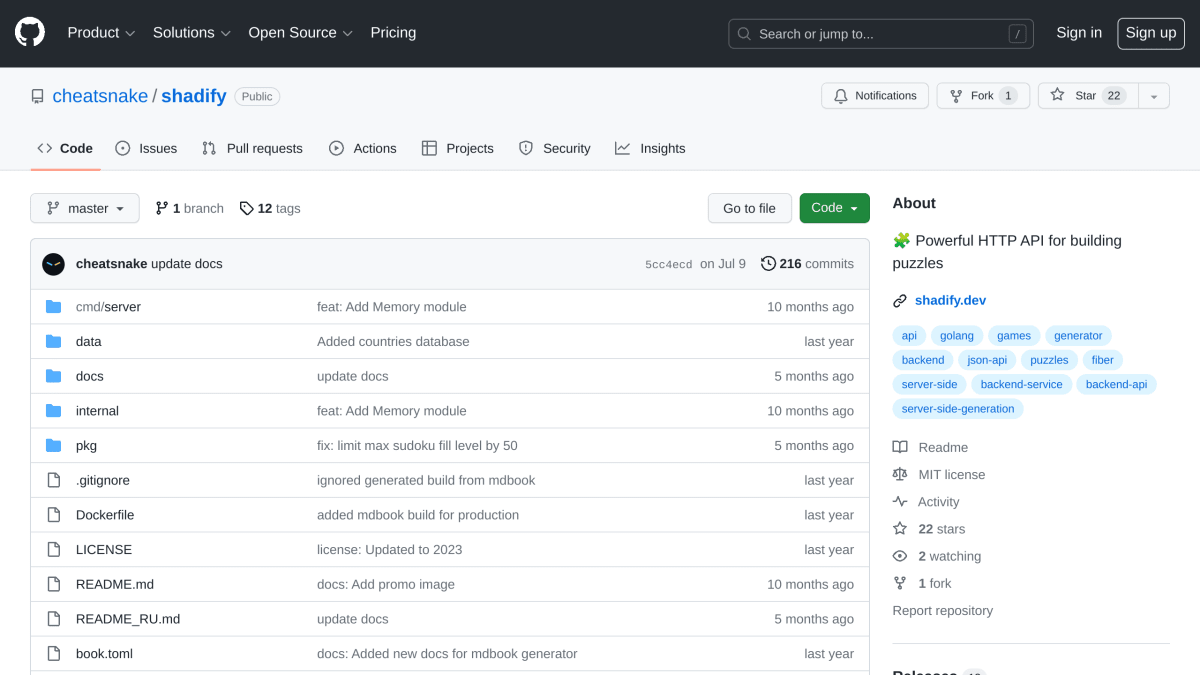The height and width of the screenshot is (675, 1200).
Task: Open the Actions tab
Action: 363,148
